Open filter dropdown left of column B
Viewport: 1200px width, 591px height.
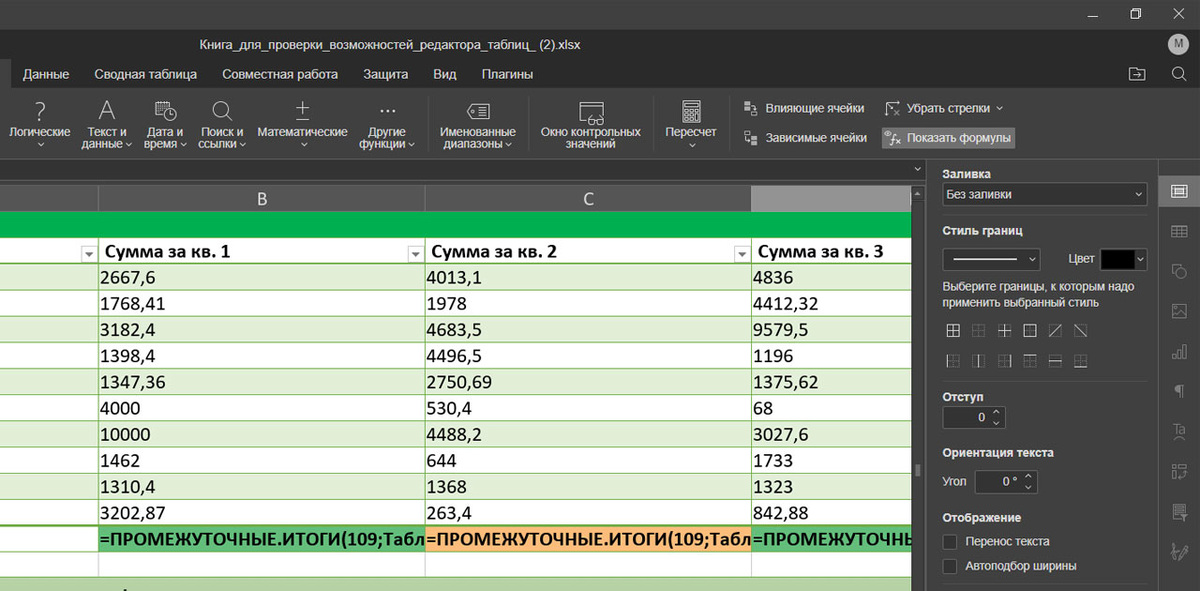[88, 254]
